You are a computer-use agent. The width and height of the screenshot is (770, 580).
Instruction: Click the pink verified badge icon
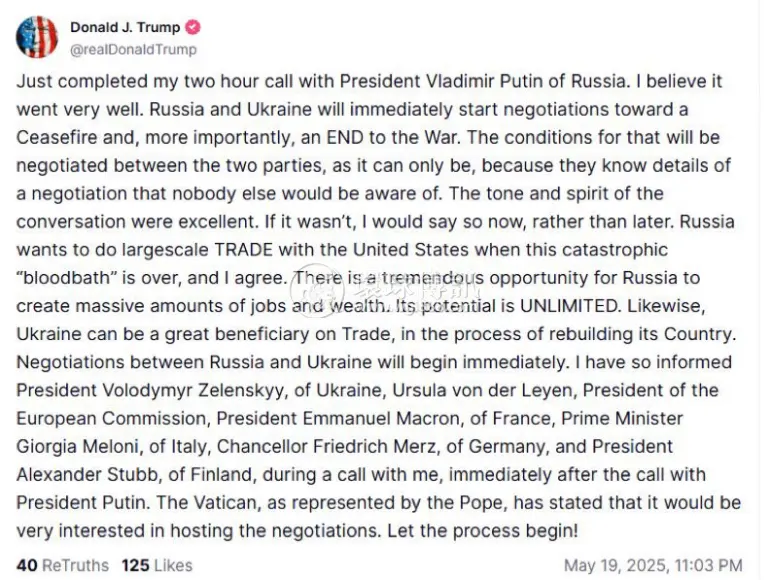pos(192,28)
